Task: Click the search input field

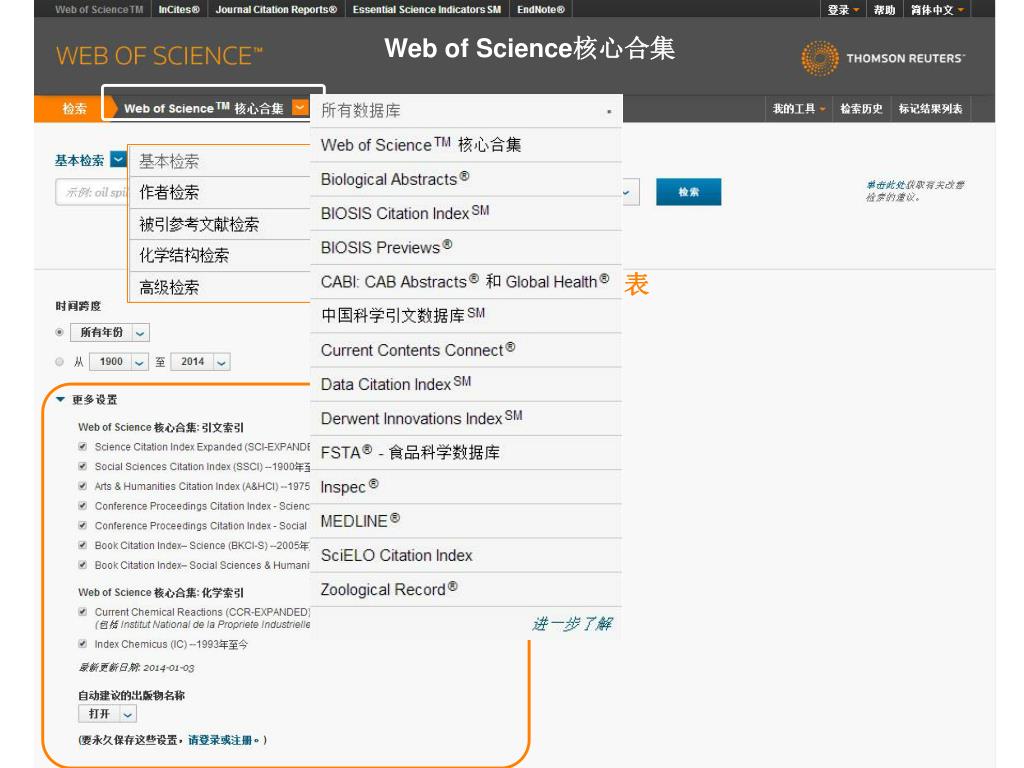Action: coord(91,193)
